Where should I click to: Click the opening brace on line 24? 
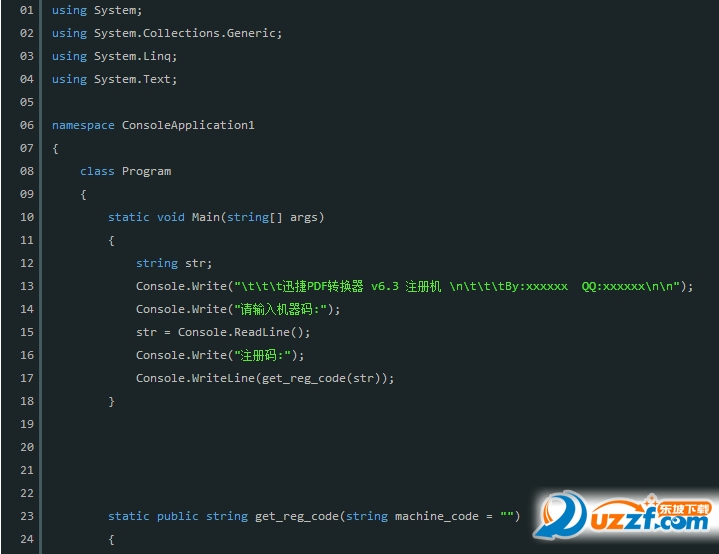(x=111, y=539)
